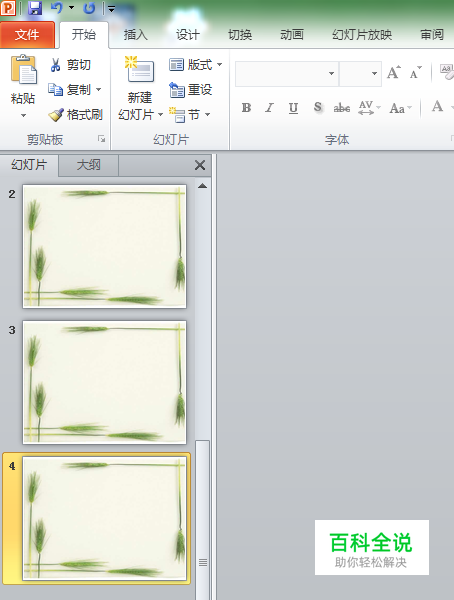Viewport: 454px width, 600px height.
Task: Click the slide pane scrollbar thumb
Action: 203,520
